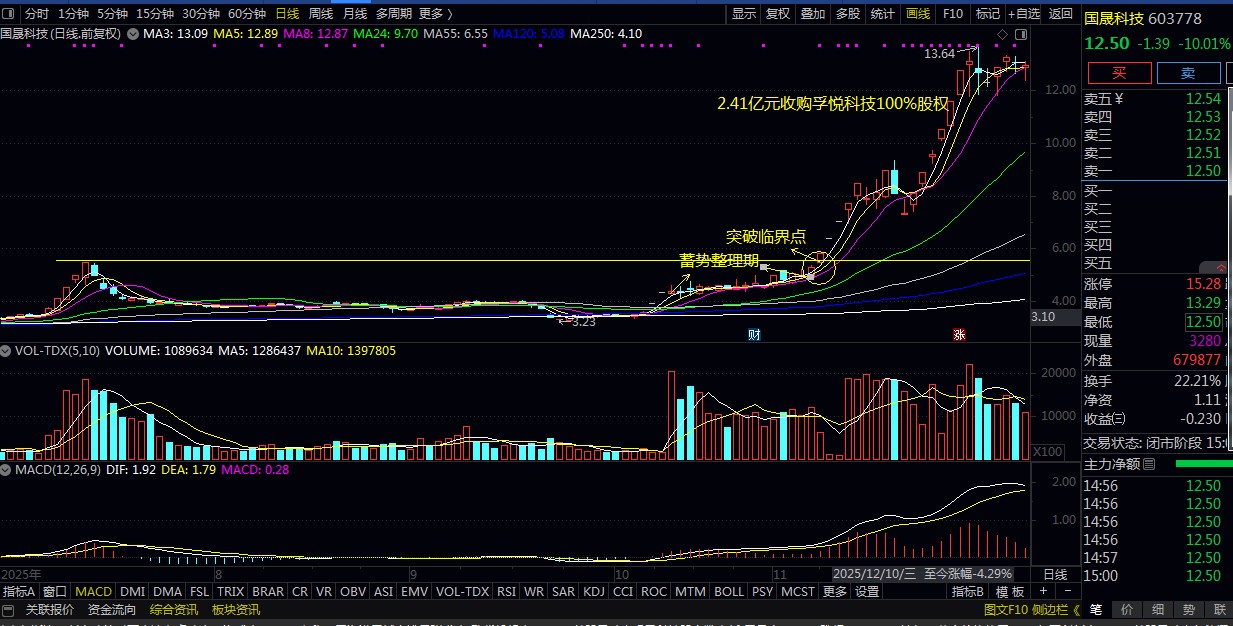Screen dimensions: 1233x626
Task: Switch side panel to 势 trend tab
Action: click(1189, 610)
